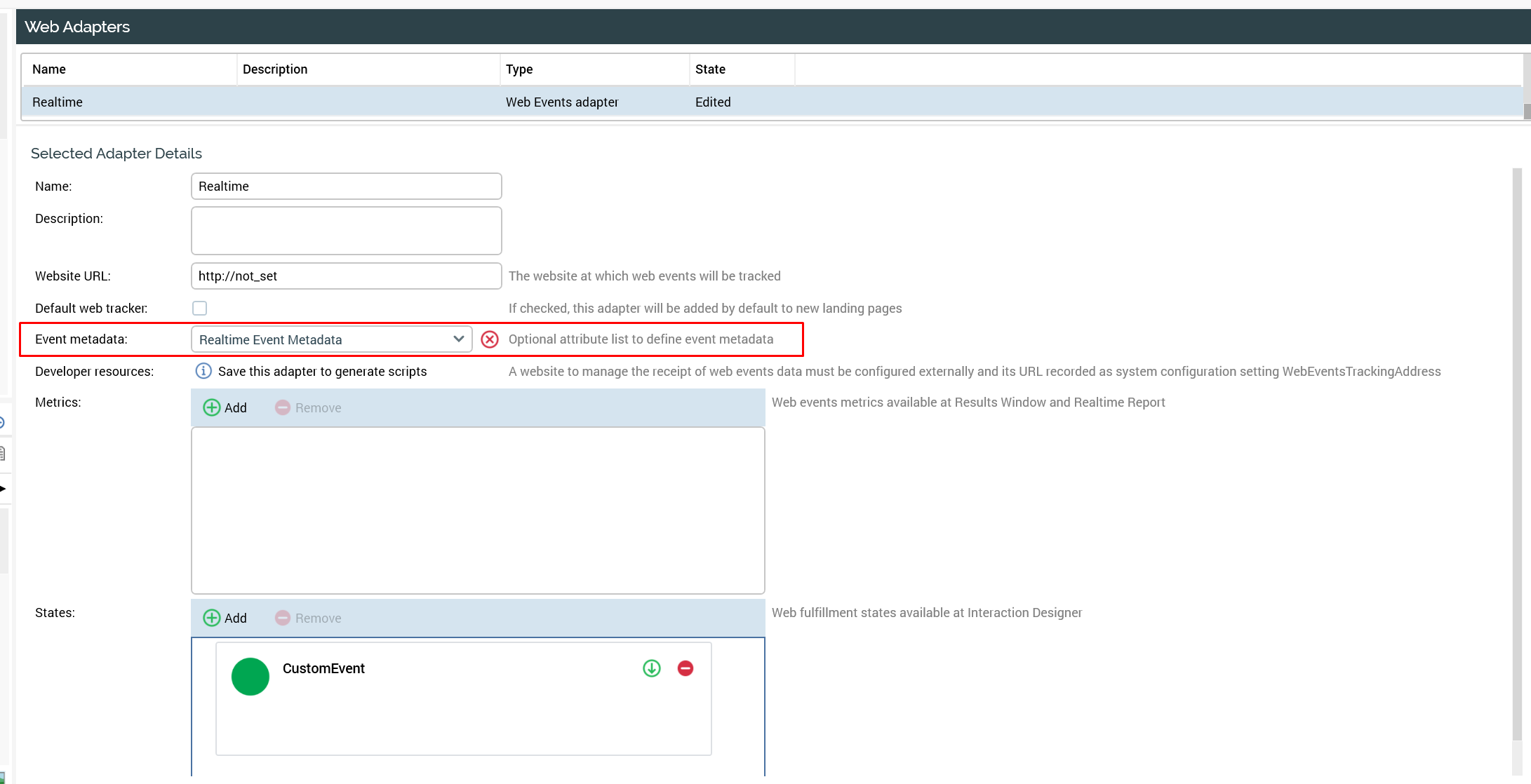Click the details panel vertical scrollbar
1531x784 pixels.
point(1517,456)
